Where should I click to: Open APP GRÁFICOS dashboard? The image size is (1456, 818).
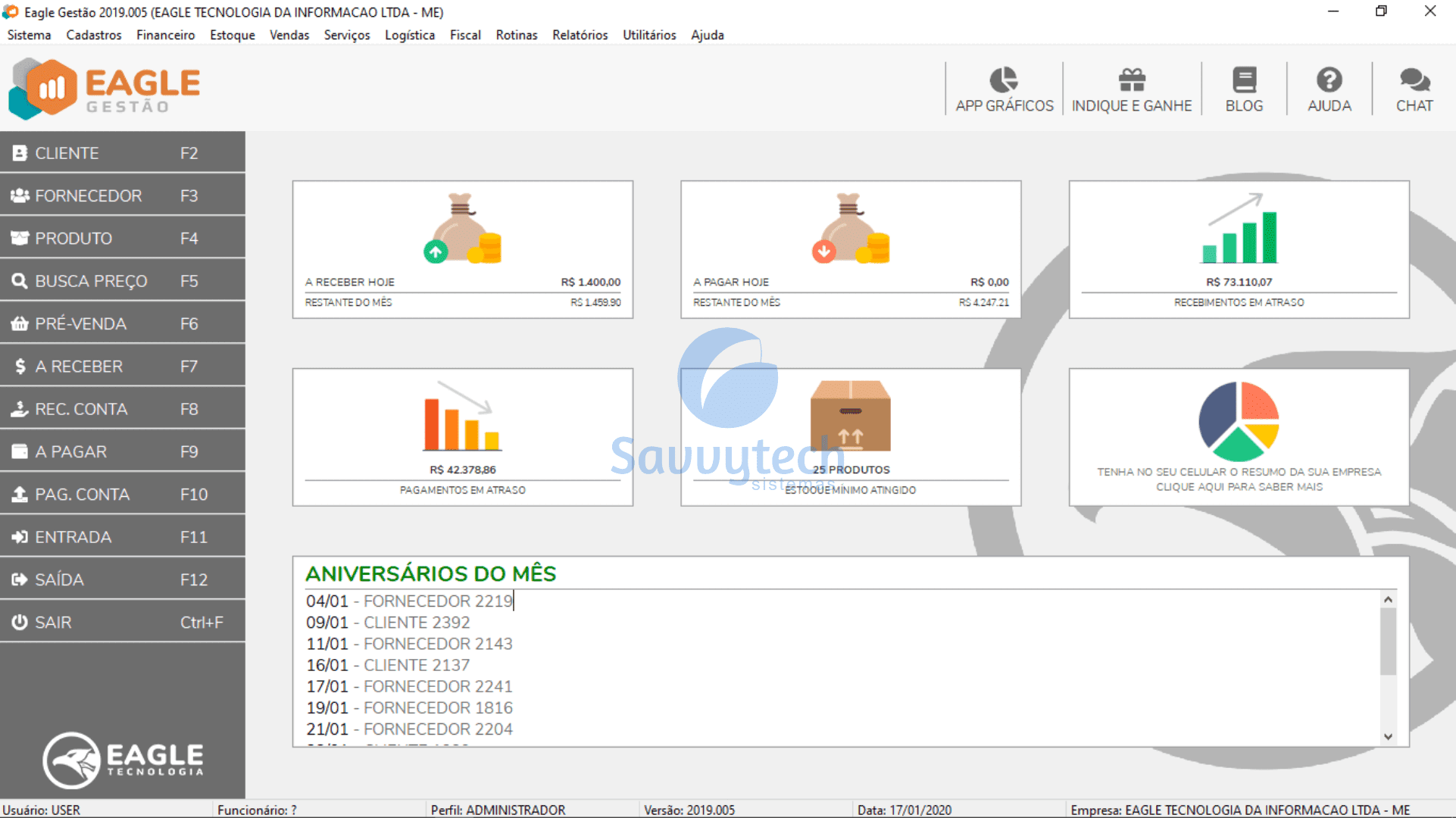point(1004,86)
